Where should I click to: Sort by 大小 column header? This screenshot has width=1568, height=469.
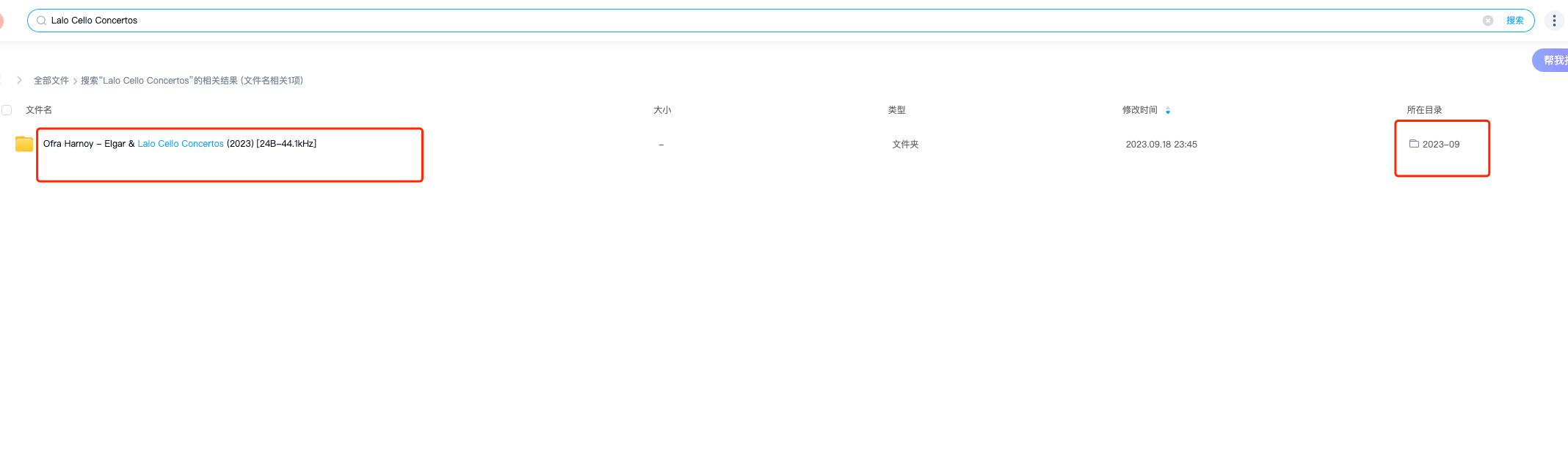662,110
